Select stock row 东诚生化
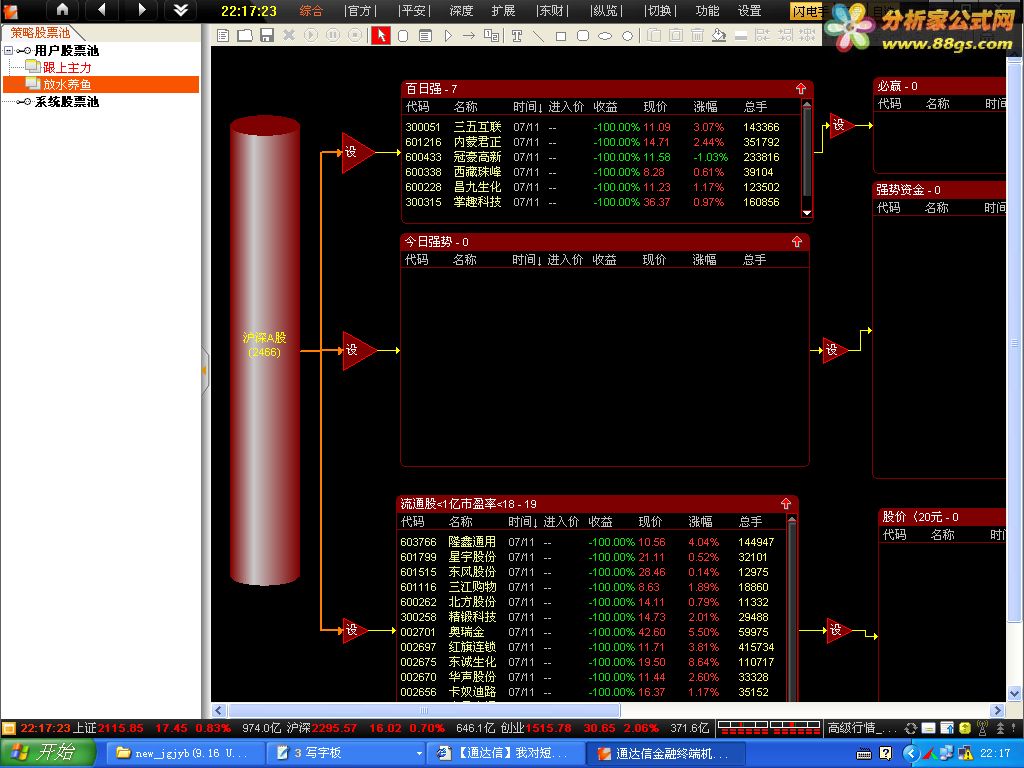 point(591,662)
